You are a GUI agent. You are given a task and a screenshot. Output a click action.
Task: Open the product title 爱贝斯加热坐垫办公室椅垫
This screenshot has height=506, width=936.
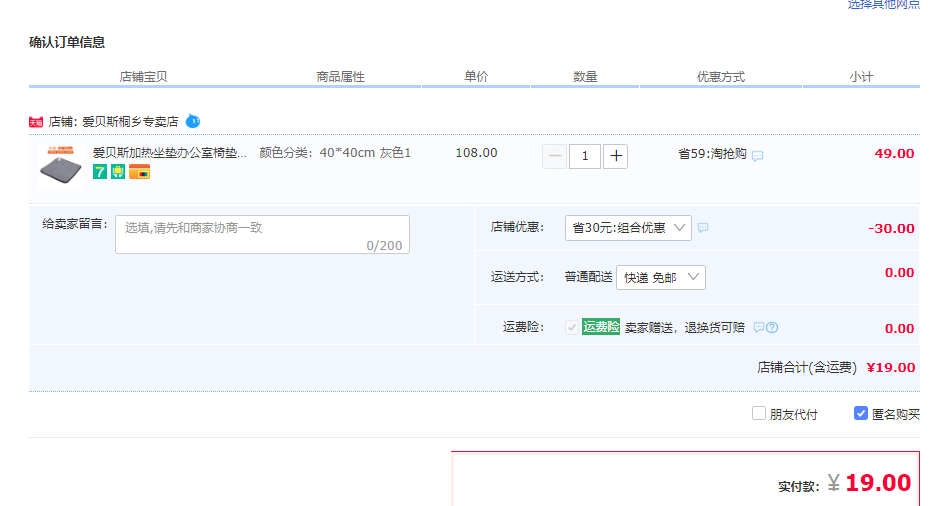tap(170, 153)
